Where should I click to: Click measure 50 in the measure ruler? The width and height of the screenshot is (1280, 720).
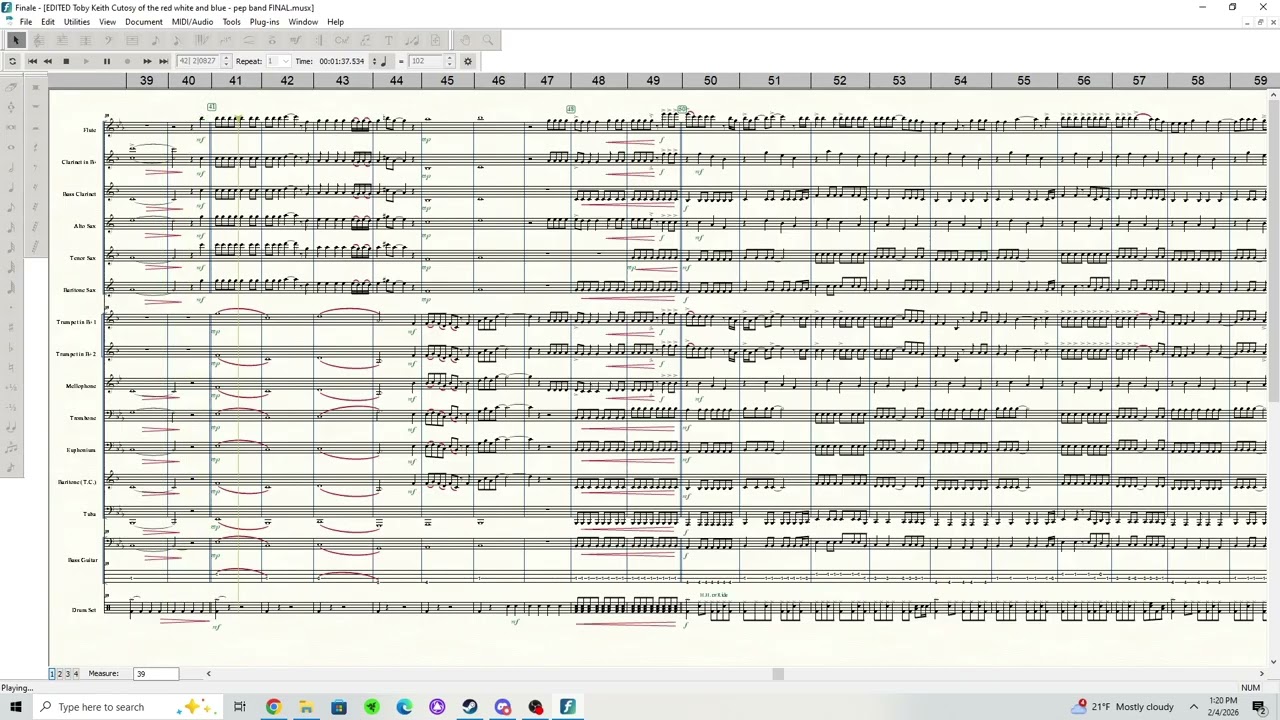point(710,80)
